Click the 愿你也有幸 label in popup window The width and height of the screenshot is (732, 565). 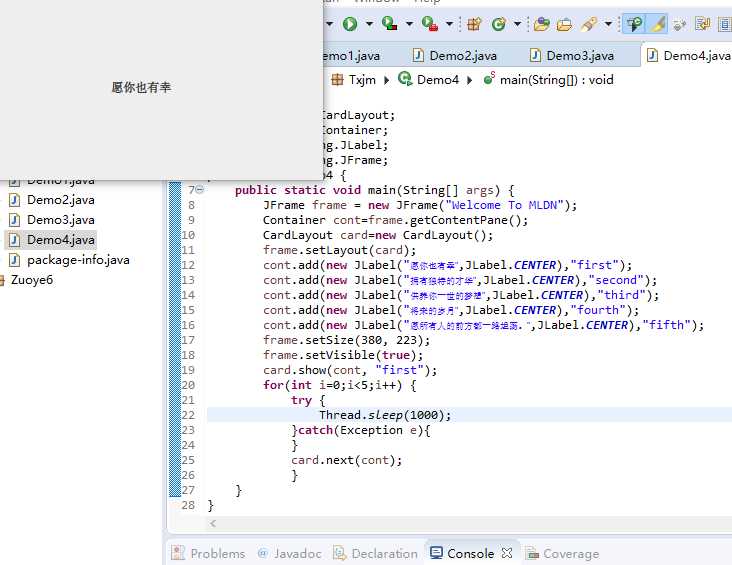point(141,87)
